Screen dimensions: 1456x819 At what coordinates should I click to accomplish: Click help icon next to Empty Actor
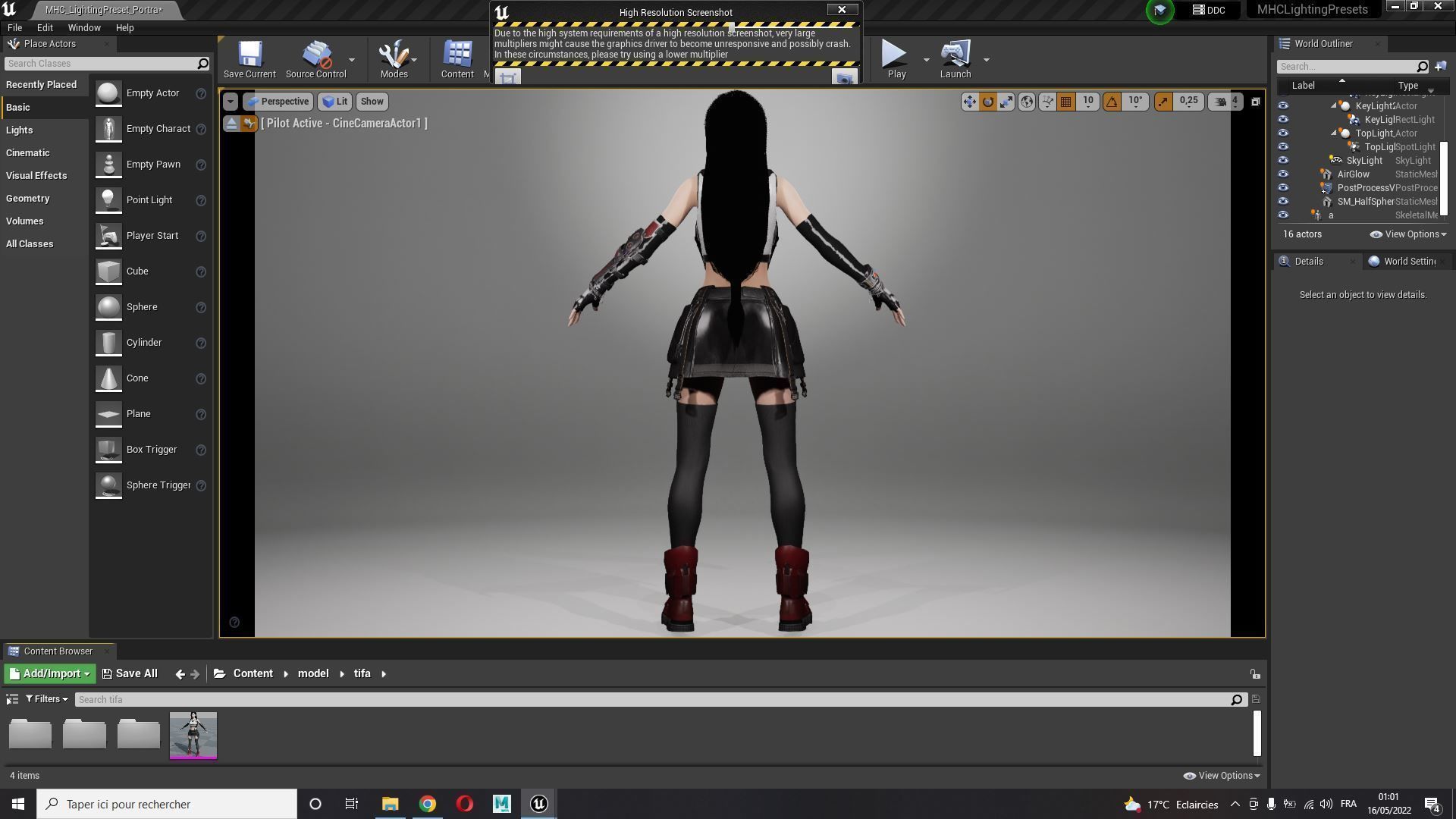(201, 93)
